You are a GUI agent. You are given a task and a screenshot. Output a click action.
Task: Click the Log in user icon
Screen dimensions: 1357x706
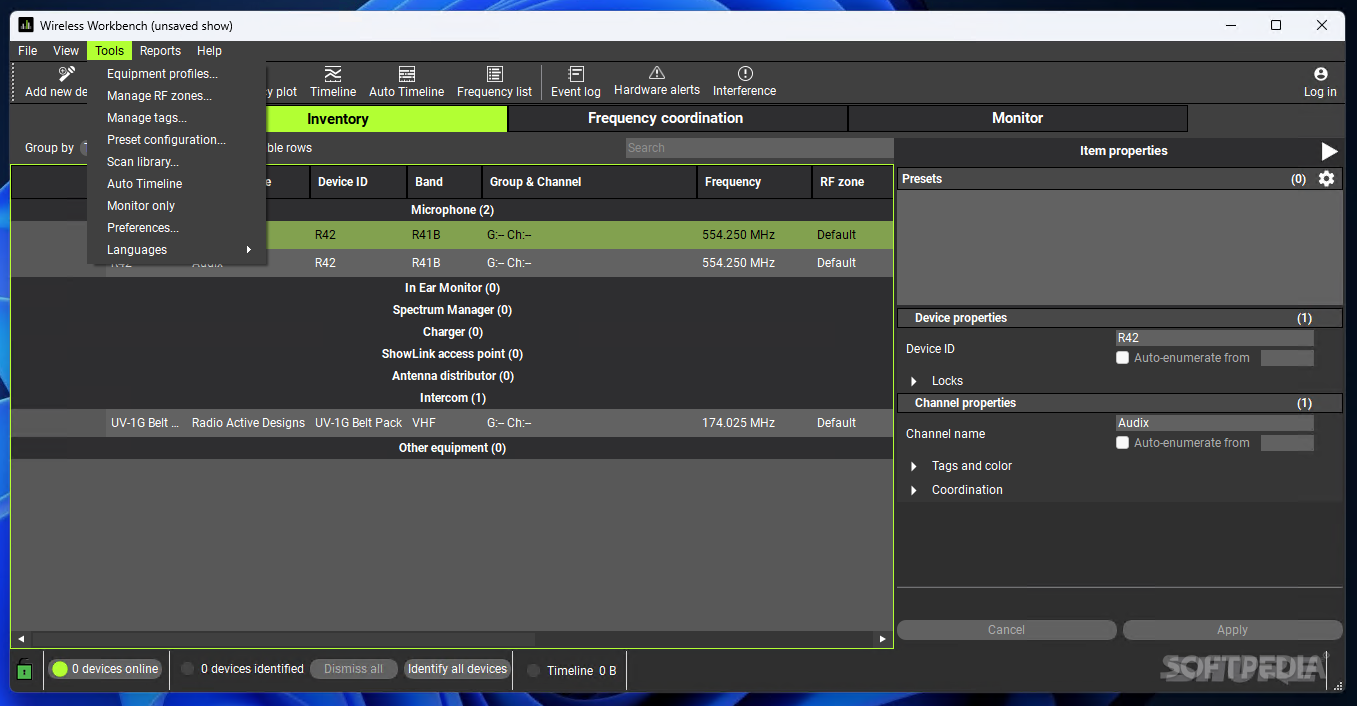(x=1320, y=74)
